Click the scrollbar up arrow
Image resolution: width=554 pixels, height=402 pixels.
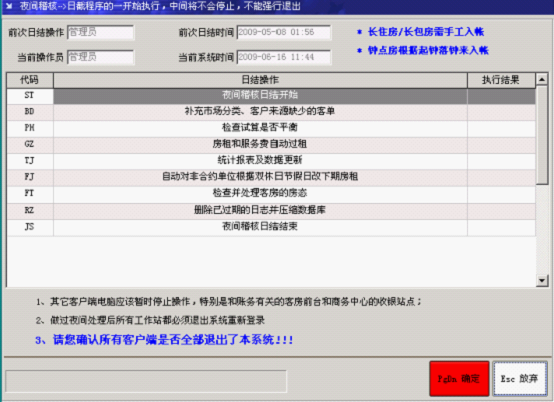542,79
